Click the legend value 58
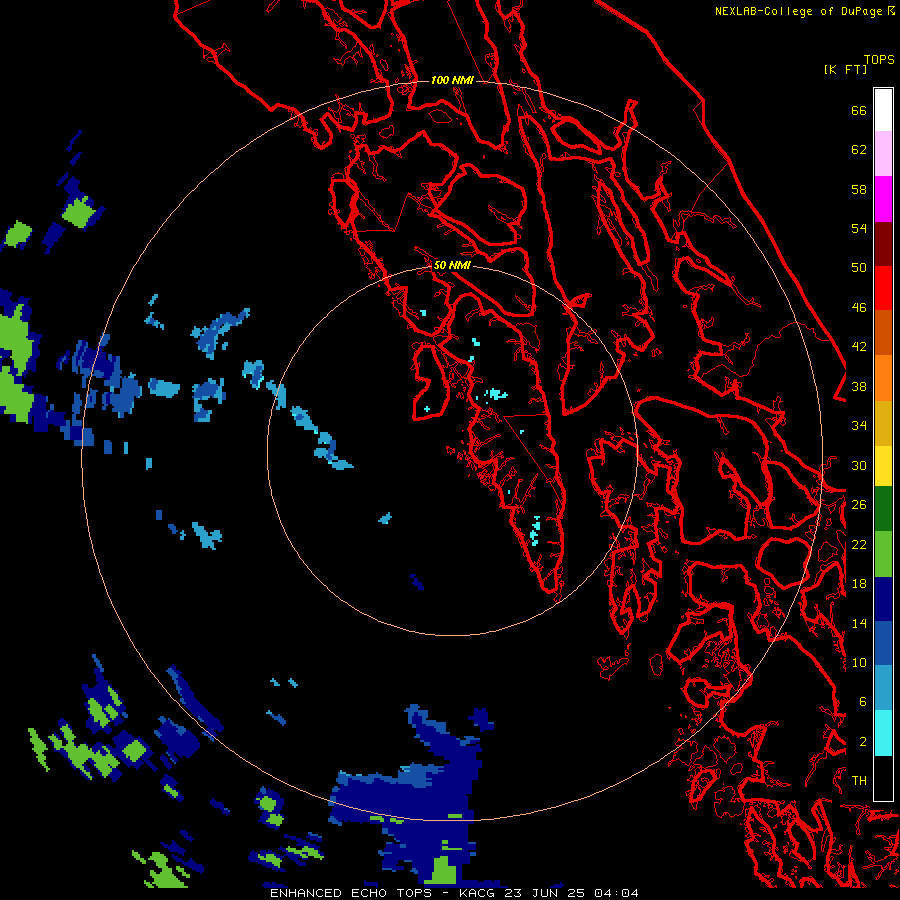This screenshot has height=900, width=900. point(859,189)
